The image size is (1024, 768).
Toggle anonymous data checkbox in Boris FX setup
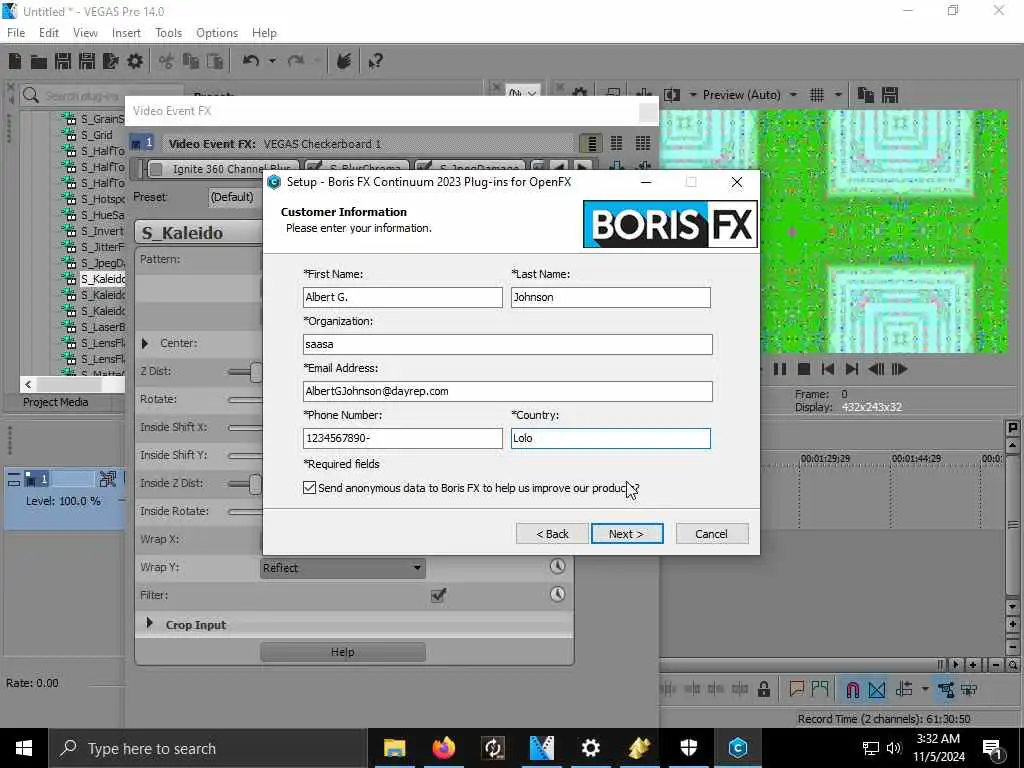310,488
